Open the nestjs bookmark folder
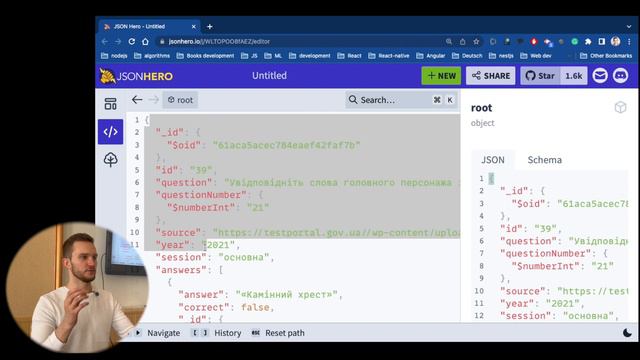 pyautogui.click(x=501, y=56)
